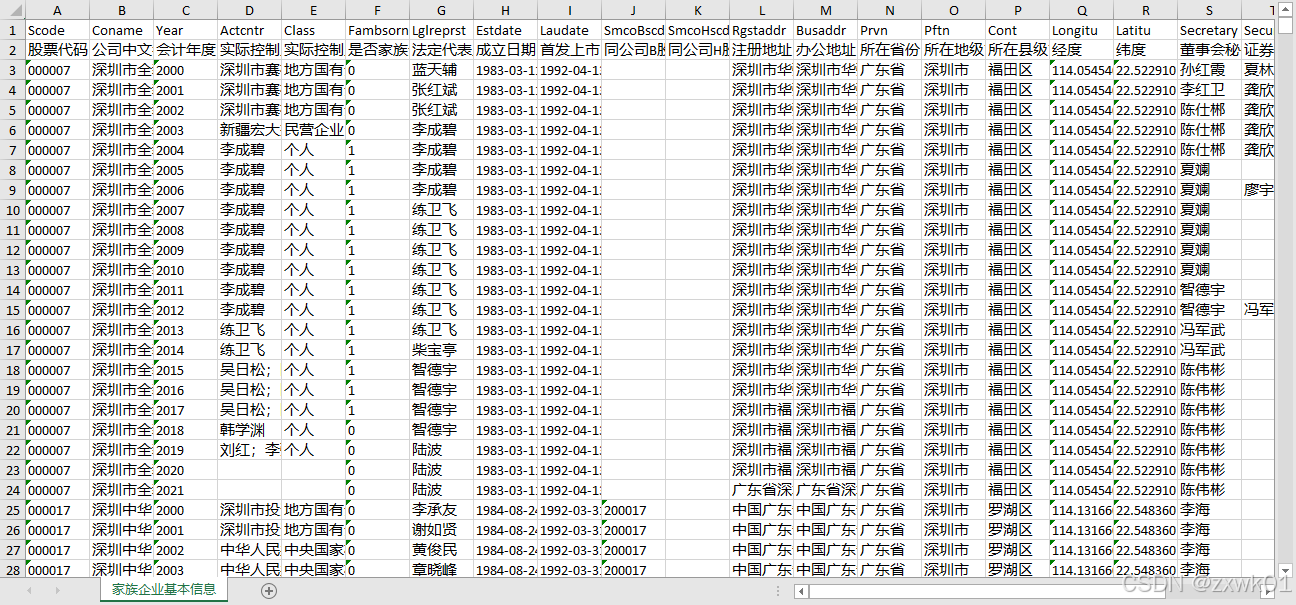Screen dimensions: 1296x605
Task: Select column A header
Action: coord(57,10)
